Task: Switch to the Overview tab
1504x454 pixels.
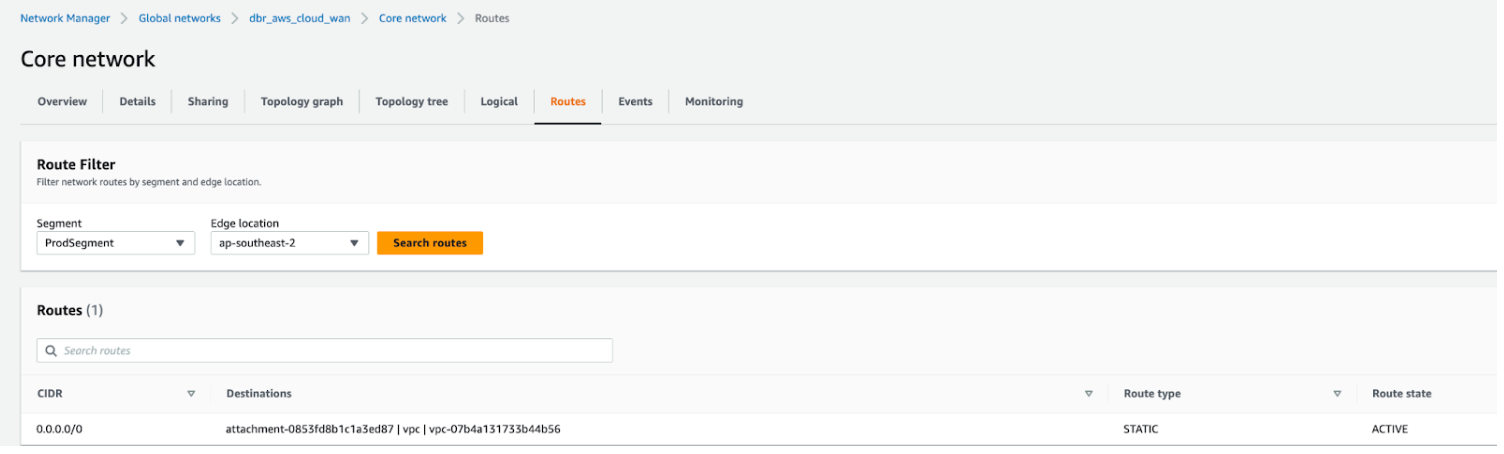Action: click(62, 101)
